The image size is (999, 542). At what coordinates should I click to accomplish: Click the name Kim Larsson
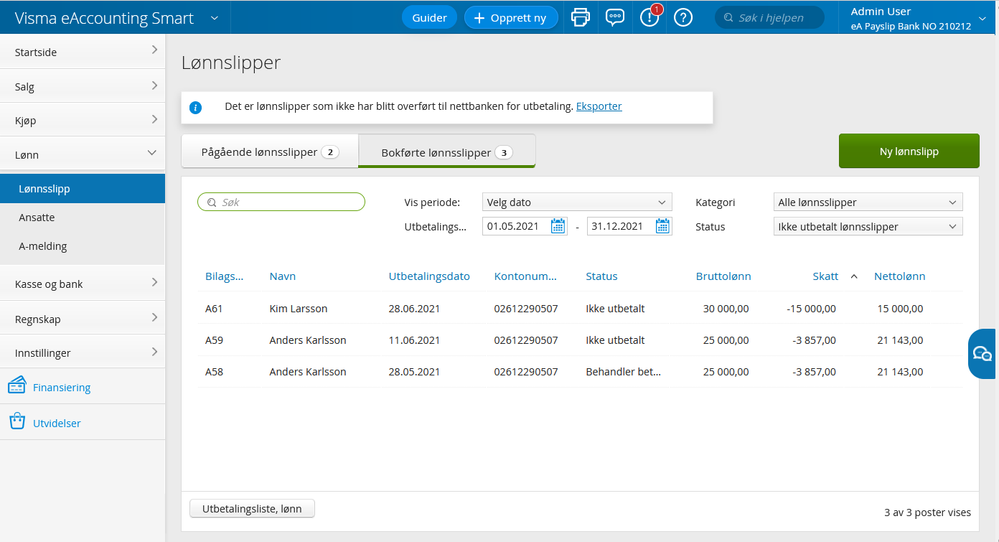[x=298, y=308]
